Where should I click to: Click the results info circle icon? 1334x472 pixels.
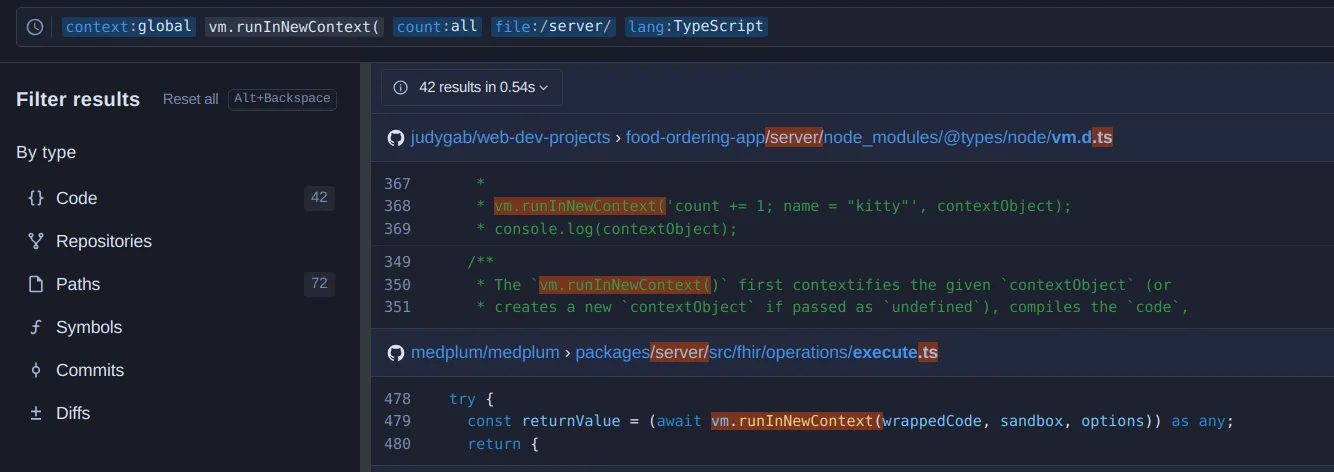(x=401, y=87)
